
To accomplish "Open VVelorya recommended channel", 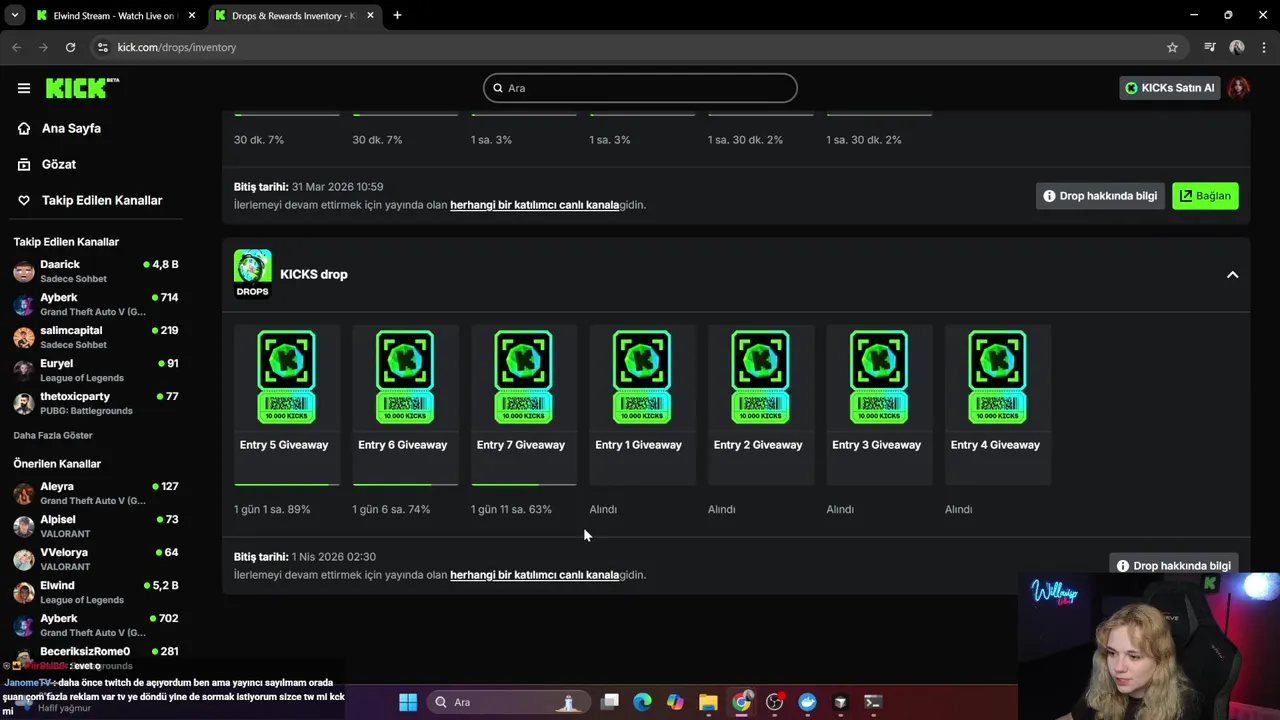I will tap(96, 559).
